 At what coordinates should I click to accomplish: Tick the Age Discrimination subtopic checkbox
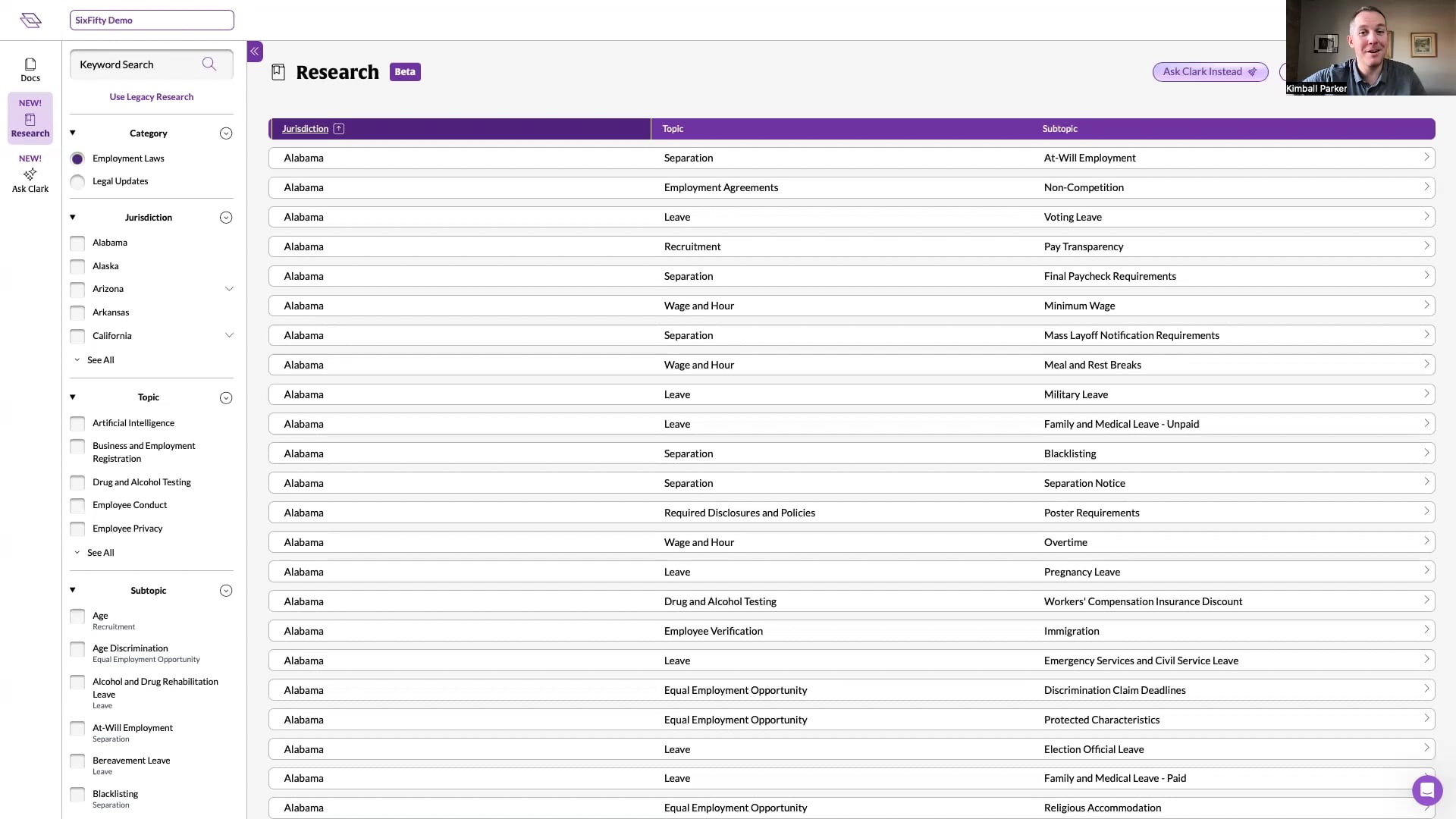point(77,649)
